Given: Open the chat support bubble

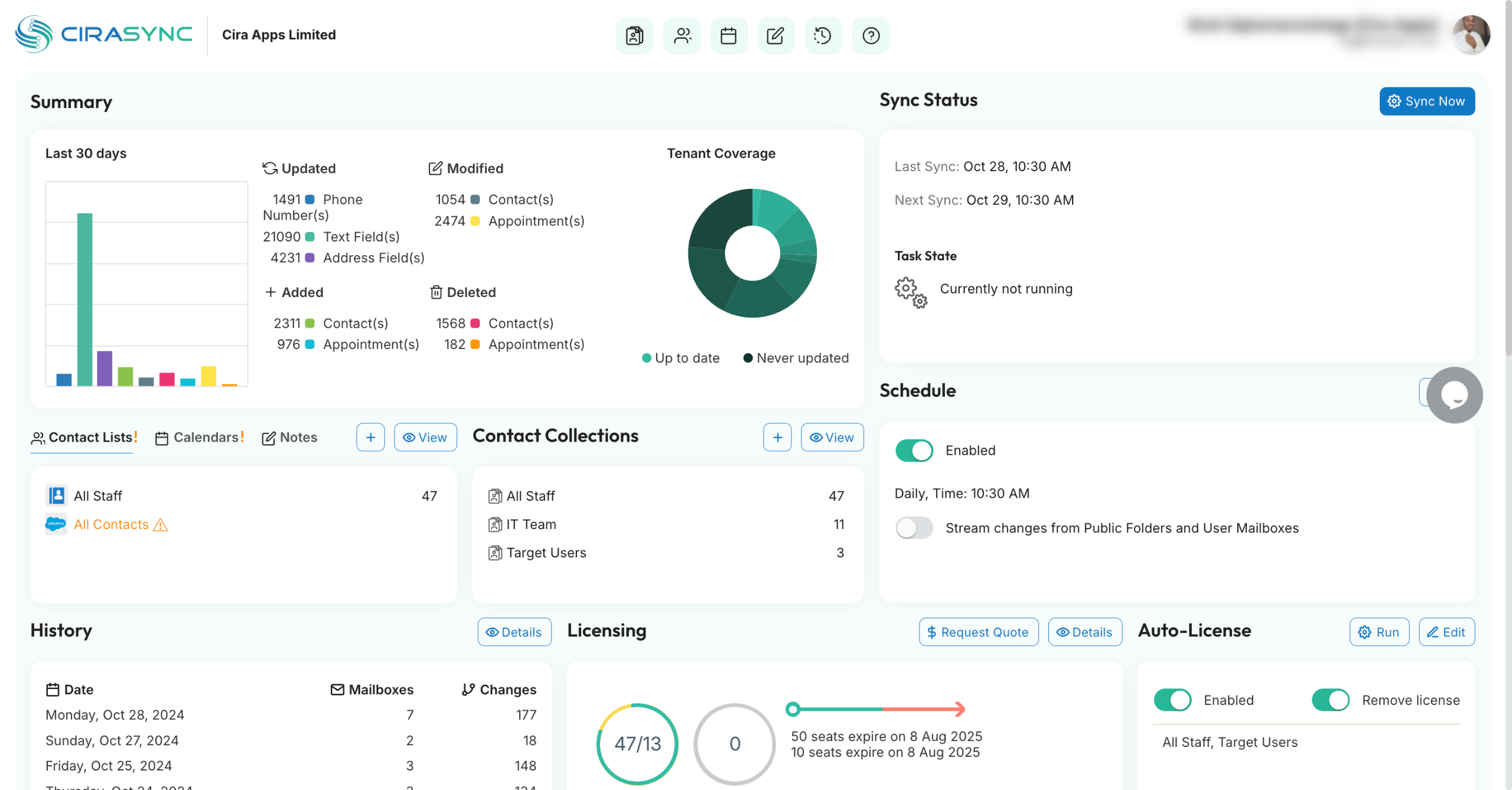Looking at the screenshot, I should [1454, 395].
